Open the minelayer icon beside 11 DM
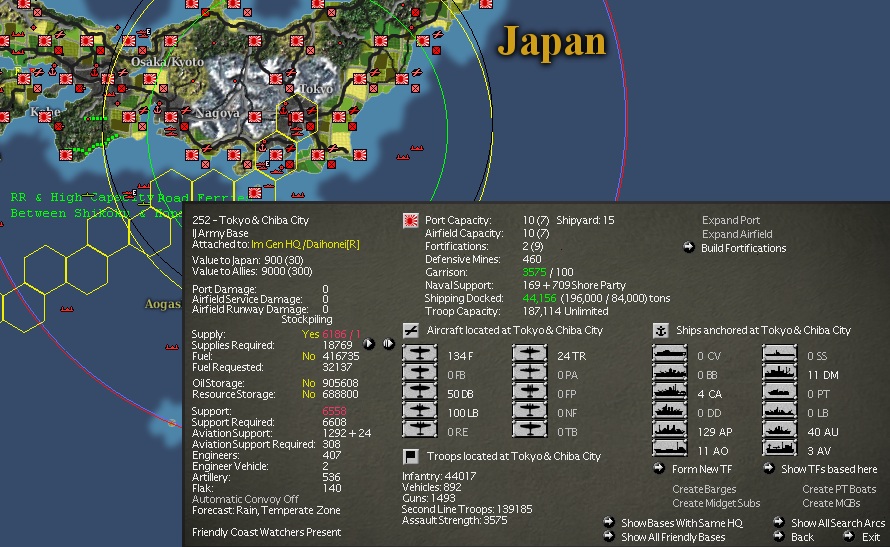Image resolution: width=890 pixels, height=547 pixels. (779, 373)
